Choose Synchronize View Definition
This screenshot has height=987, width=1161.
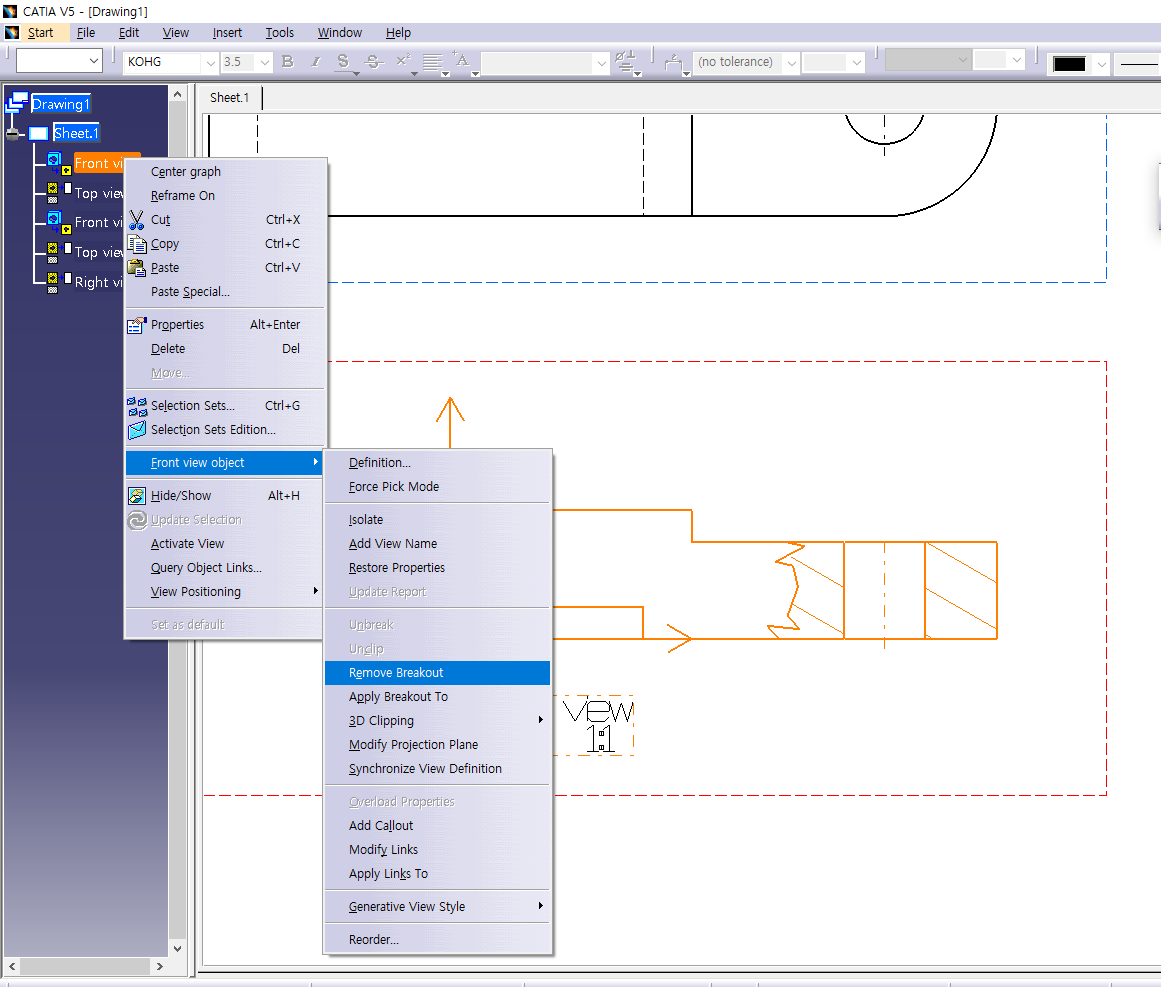438,769
